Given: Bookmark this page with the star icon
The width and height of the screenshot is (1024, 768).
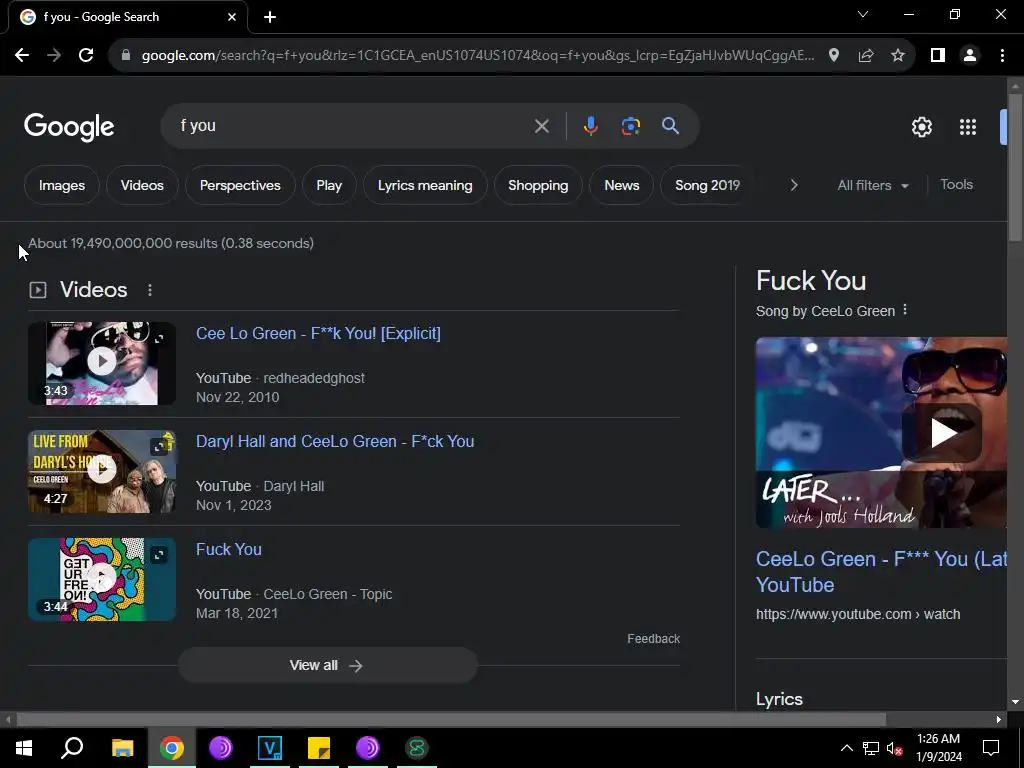Looking at the screenshot, I should 898,56.
